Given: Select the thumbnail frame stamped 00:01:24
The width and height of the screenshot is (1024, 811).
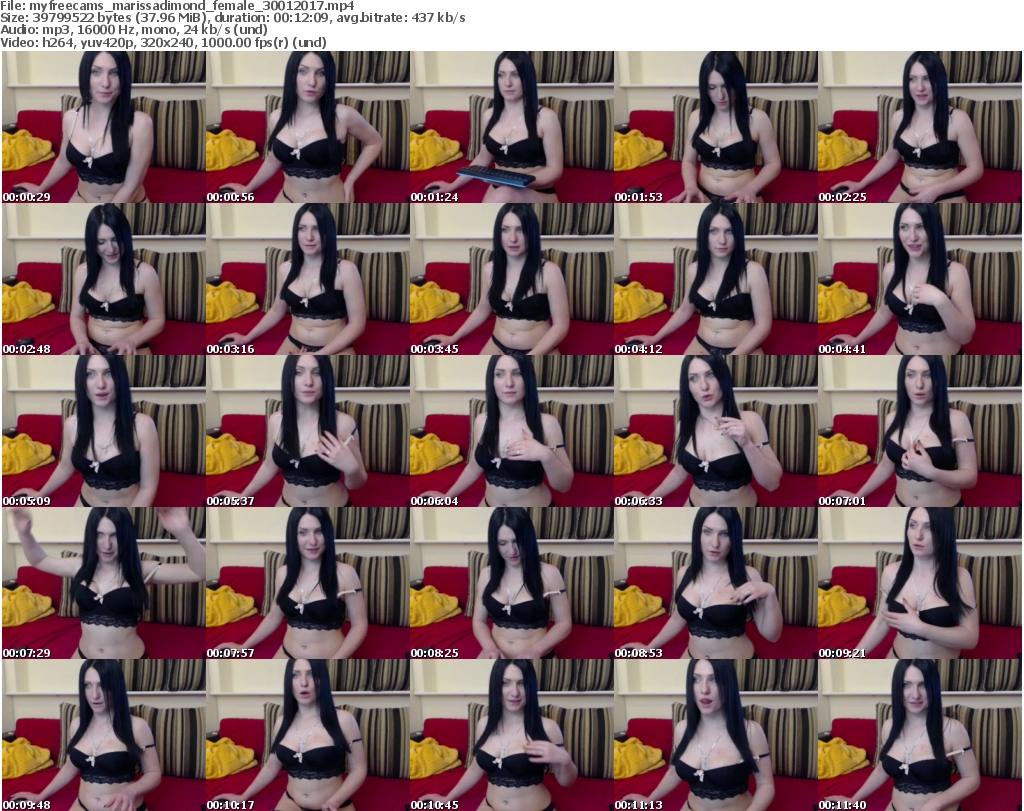Looking at the screenshot, I should [x=511, y=127].
